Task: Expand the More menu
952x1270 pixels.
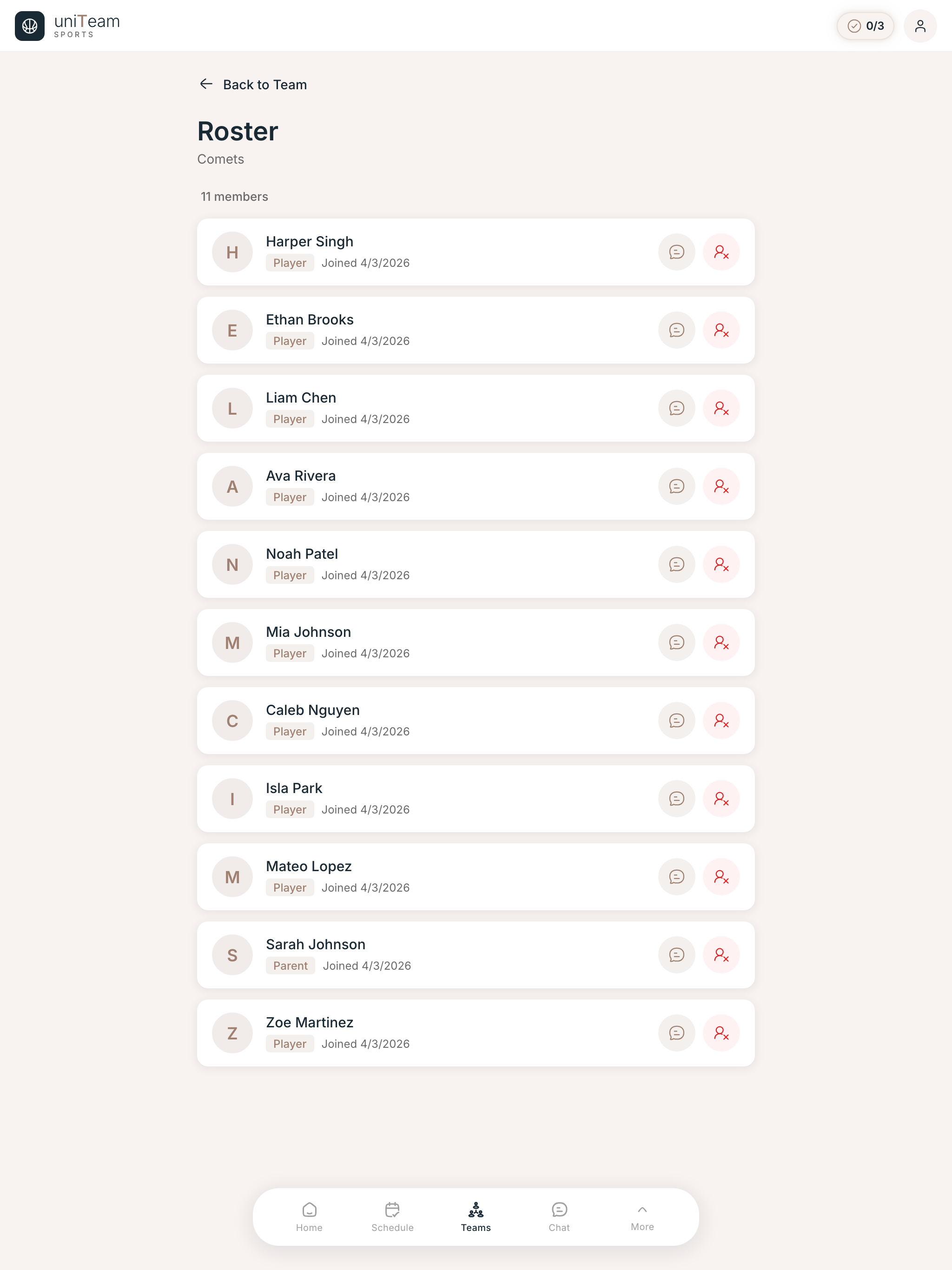Action: click(x=642, y=1217)
